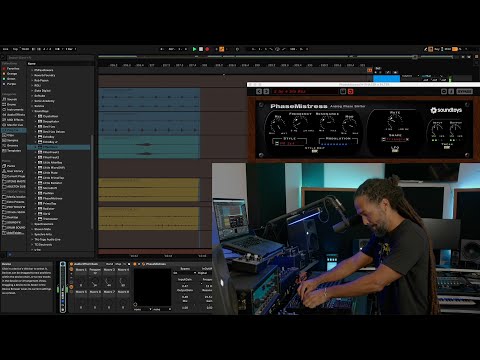Click the PhaseMistress Output knob
This screenshot has width=480, height=360.
tap(455, 129)
